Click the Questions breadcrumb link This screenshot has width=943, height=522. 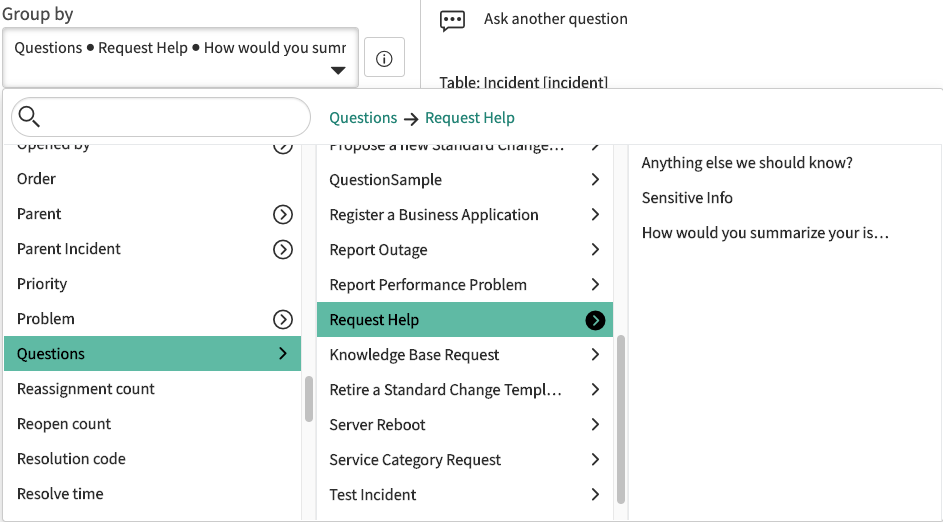tap(363, 118)
